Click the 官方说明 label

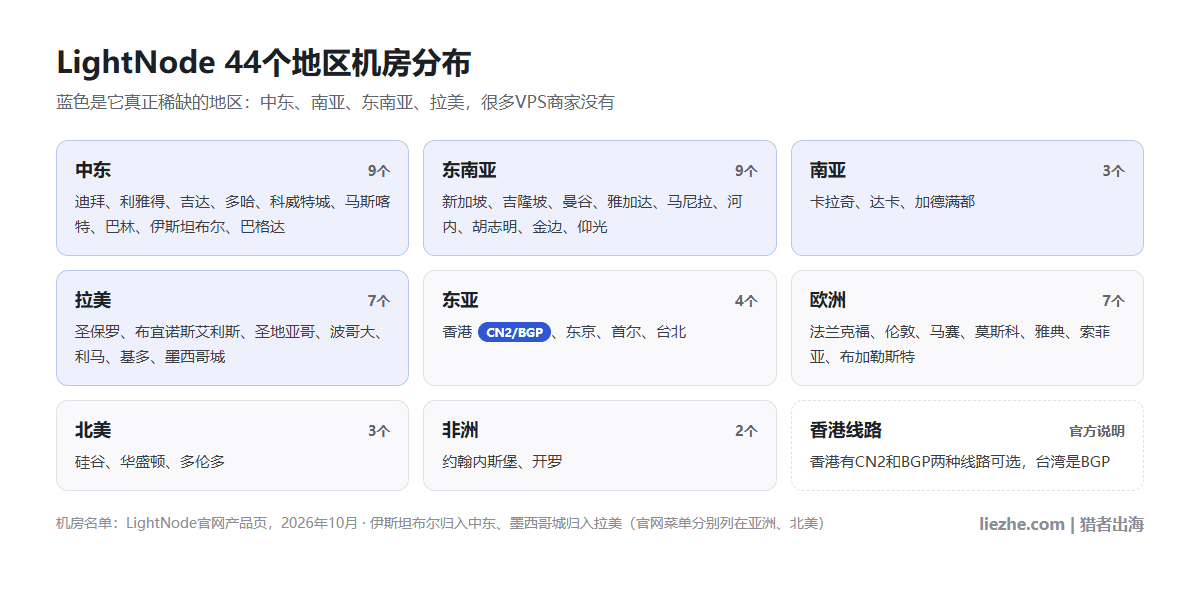(1097, 432)
